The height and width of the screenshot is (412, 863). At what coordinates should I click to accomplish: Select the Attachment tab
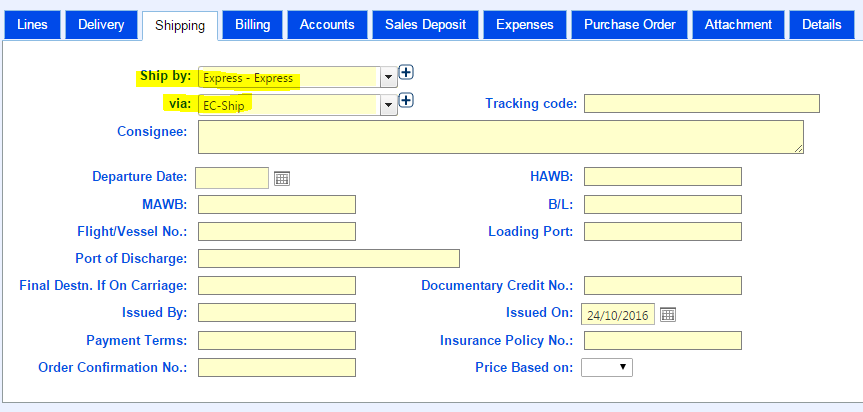(739, 25)
